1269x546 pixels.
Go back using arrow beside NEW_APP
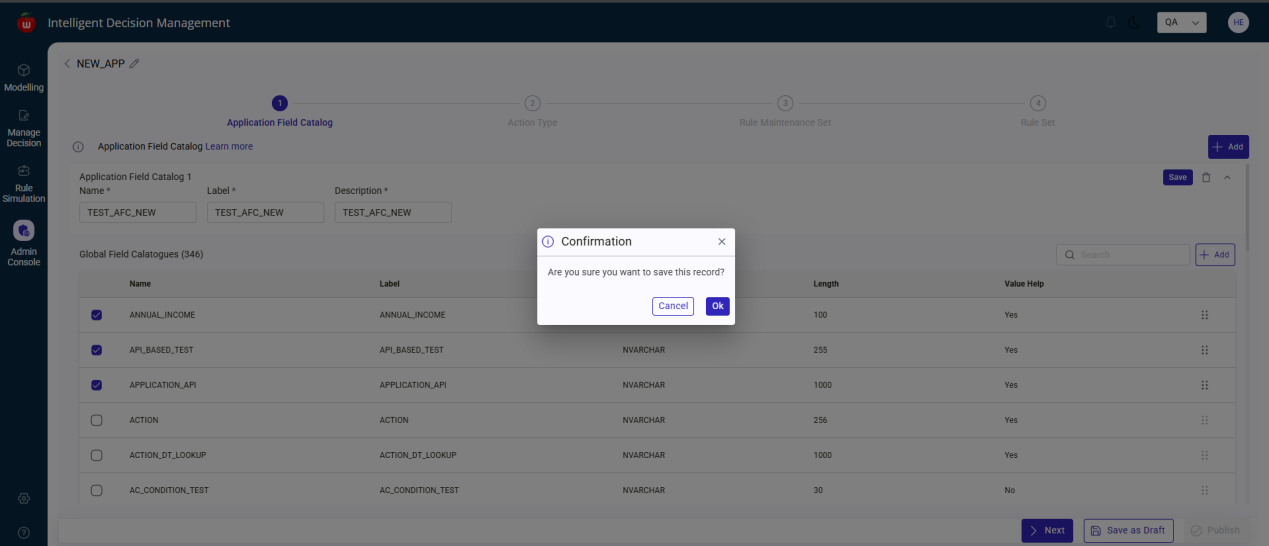pos(67,63)
